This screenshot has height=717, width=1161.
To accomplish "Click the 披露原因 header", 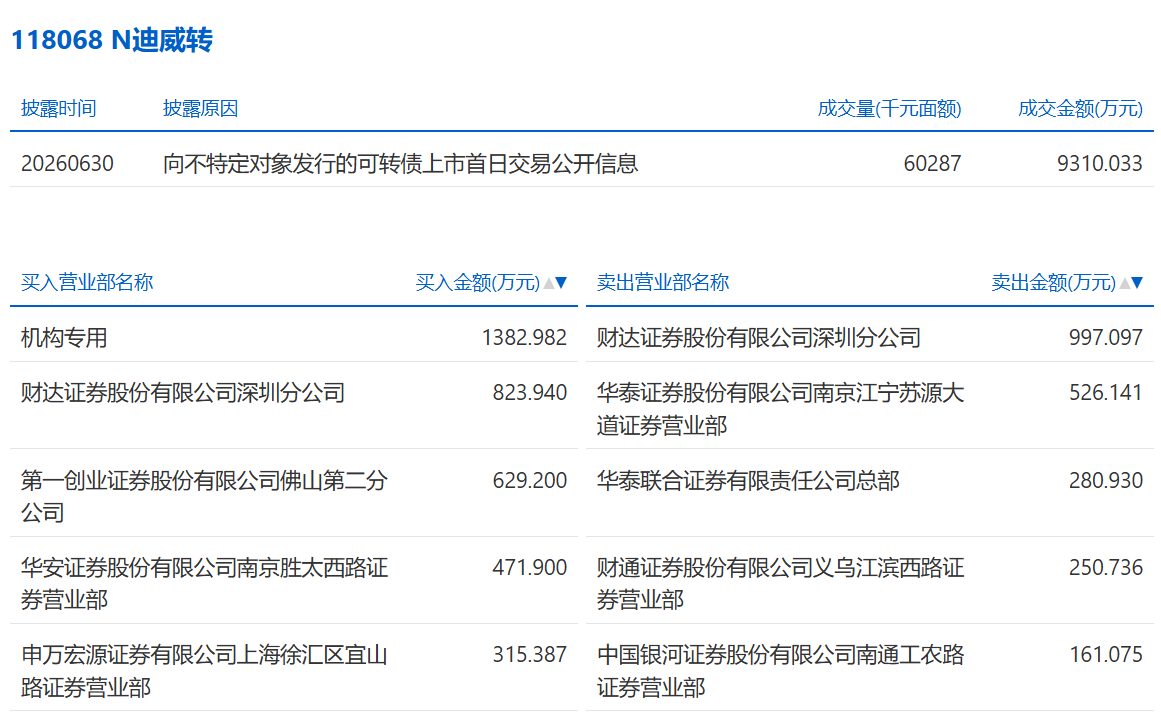I will [200, 109].
